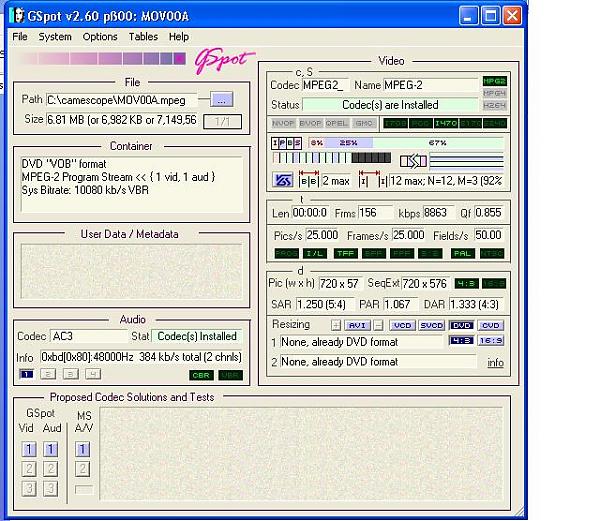Image resolution: width=600 pixels, height=521 pixels.
Task: Click the purple gradient progress bar
Action: [101, 59]
